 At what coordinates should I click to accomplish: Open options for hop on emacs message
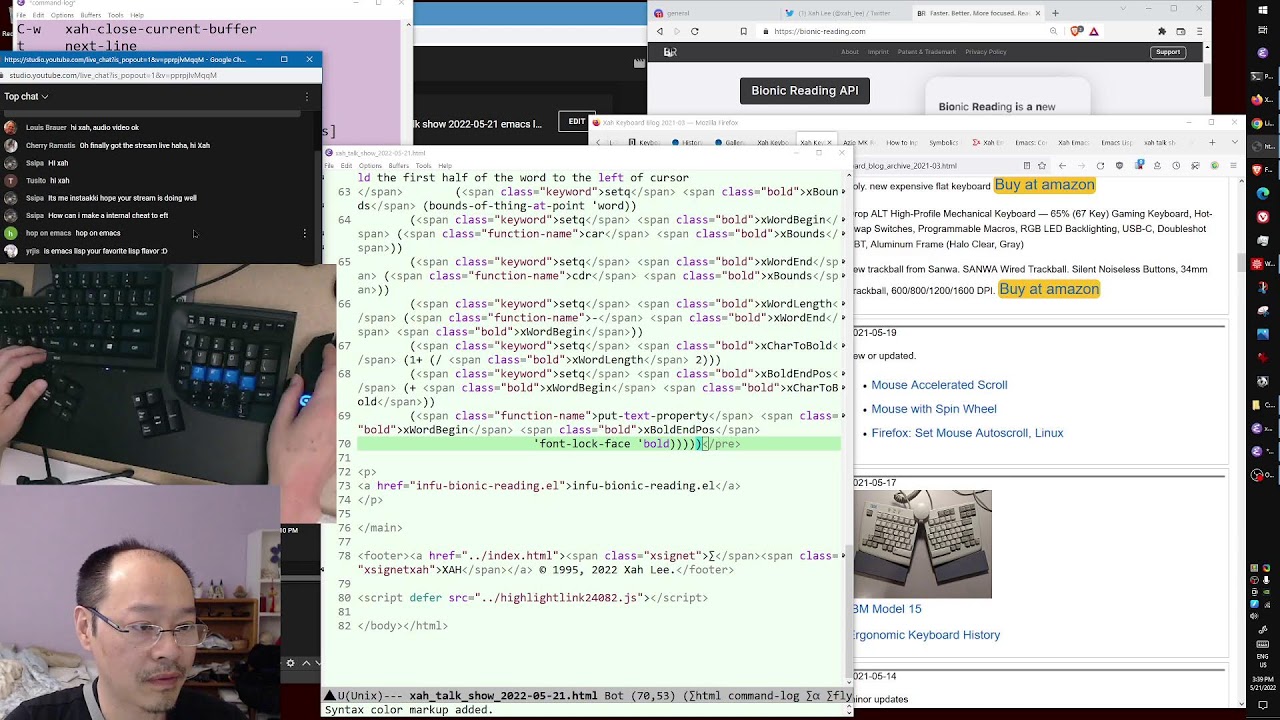[304, 233]
